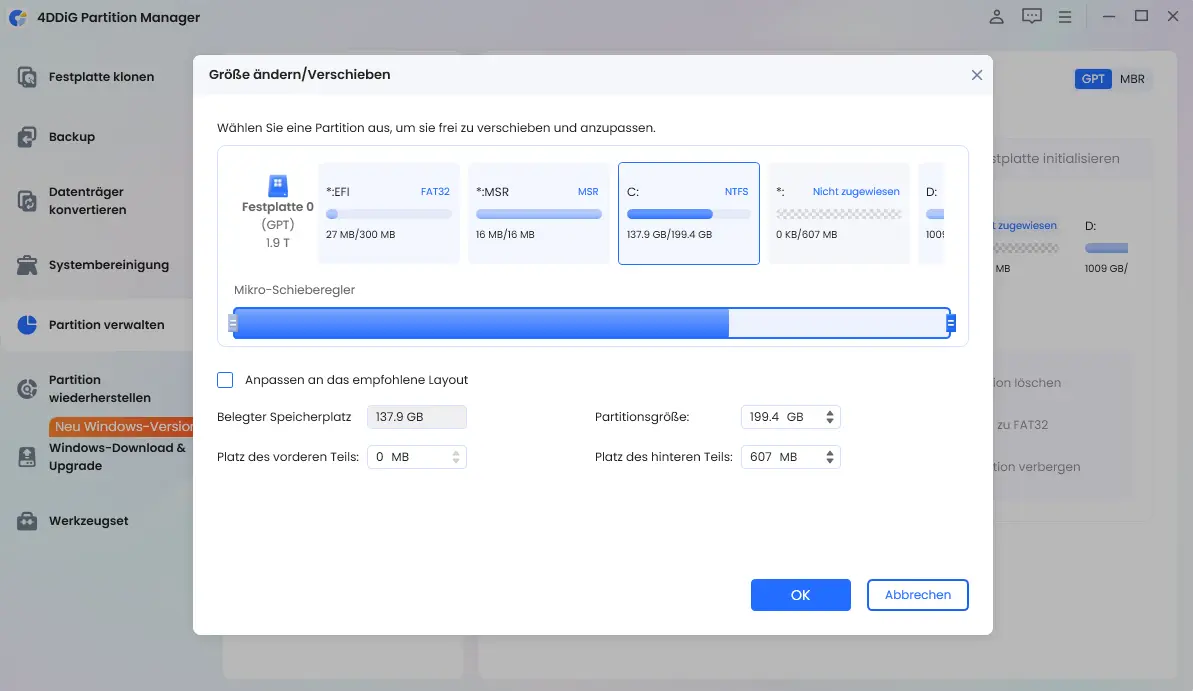
Task: Select Backup menu item
Action: [72, 137]
